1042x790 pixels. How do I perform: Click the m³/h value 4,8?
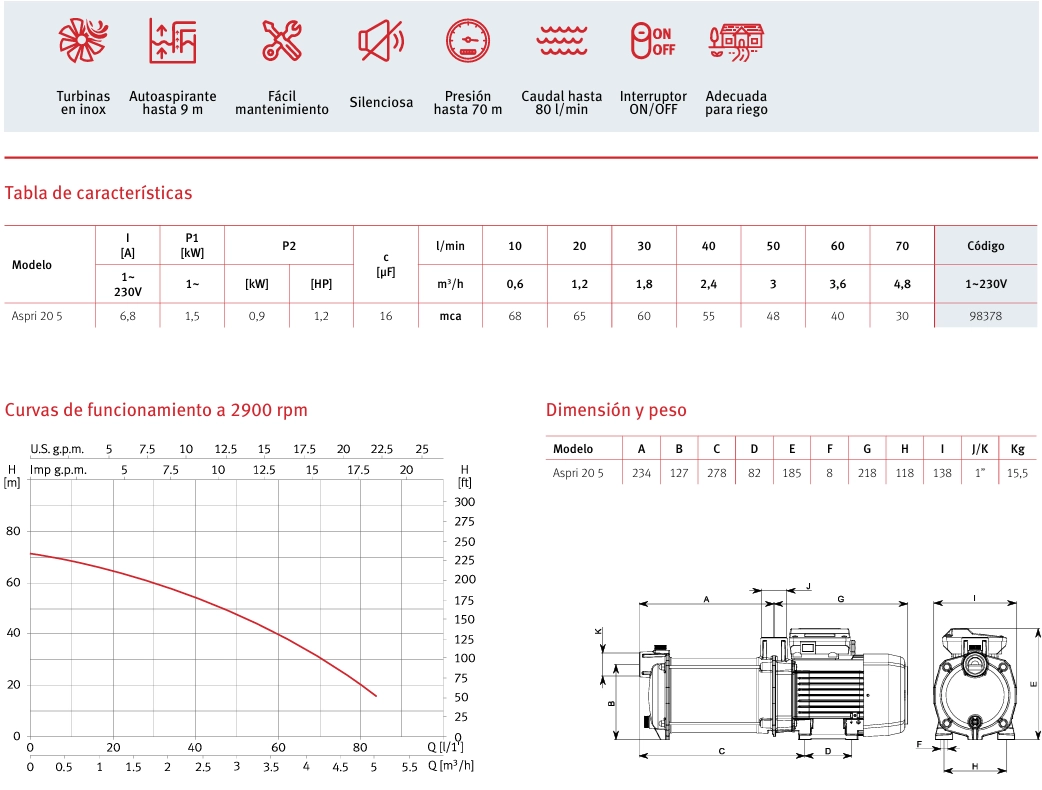pyautogui.click(x=902, y=284)
